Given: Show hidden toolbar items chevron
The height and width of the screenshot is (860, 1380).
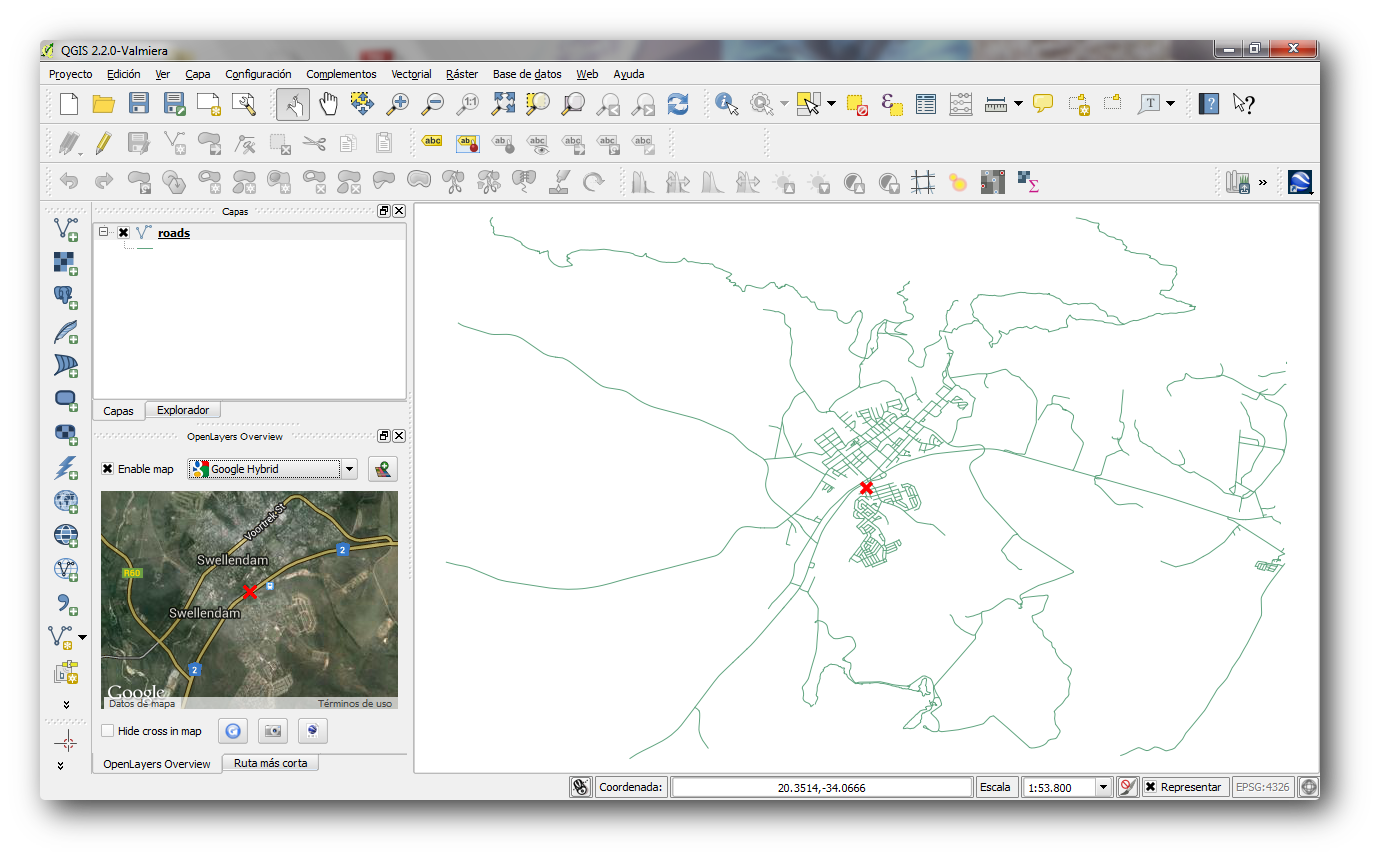Looking at the screenshot, I should click(1263, 182).
